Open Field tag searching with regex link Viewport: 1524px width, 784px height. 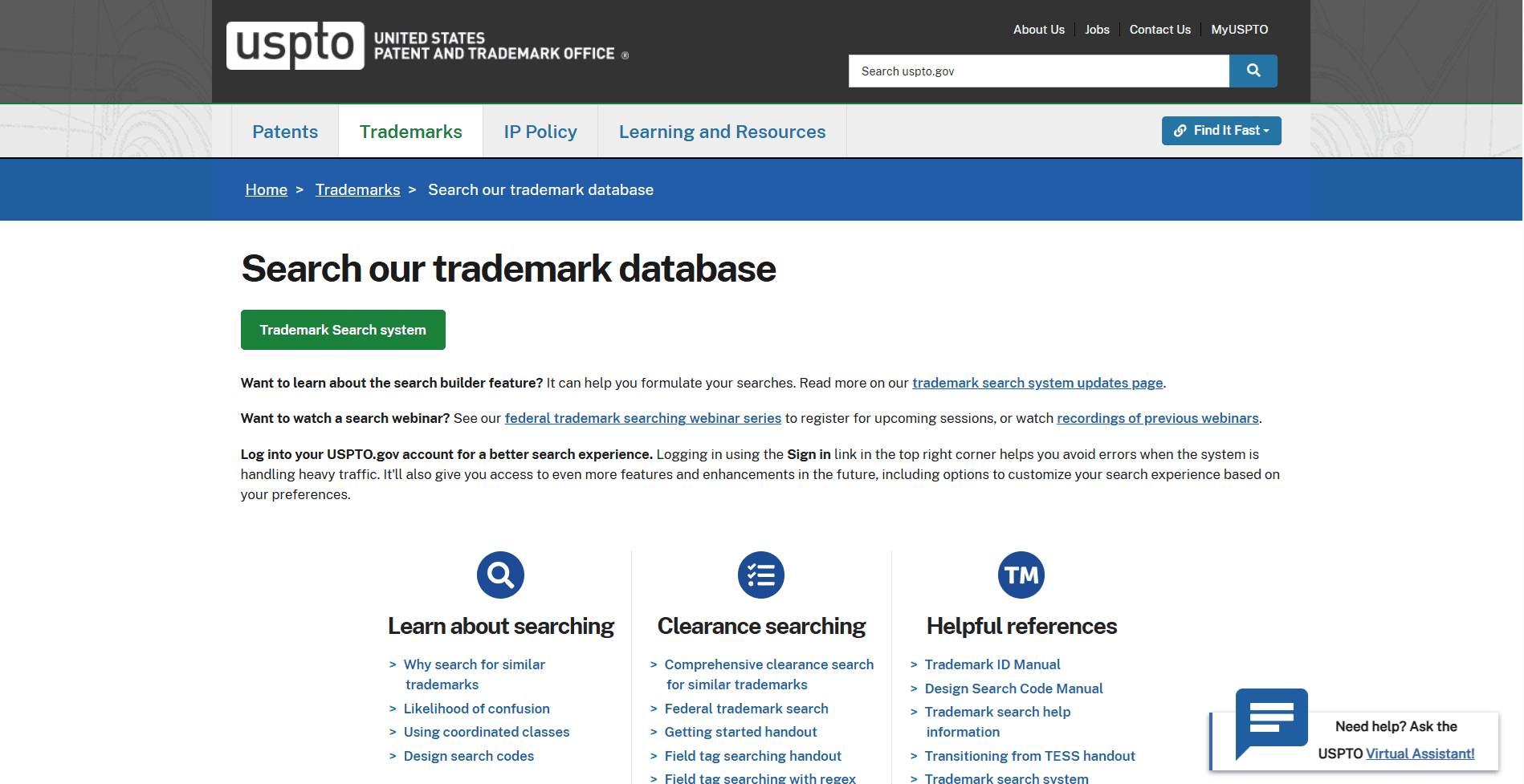click(x=760, y=778)
